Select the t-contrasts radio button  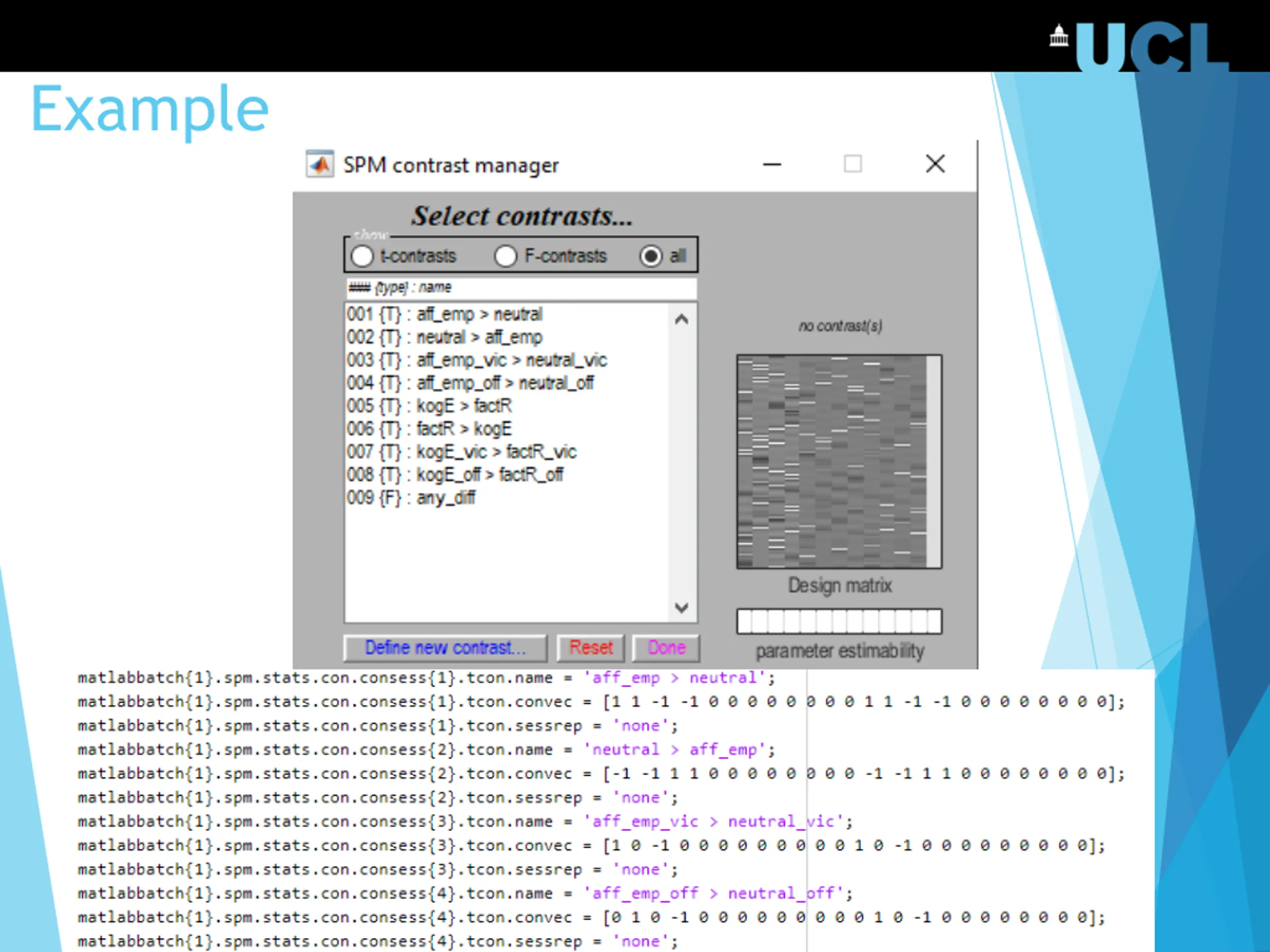362,256
